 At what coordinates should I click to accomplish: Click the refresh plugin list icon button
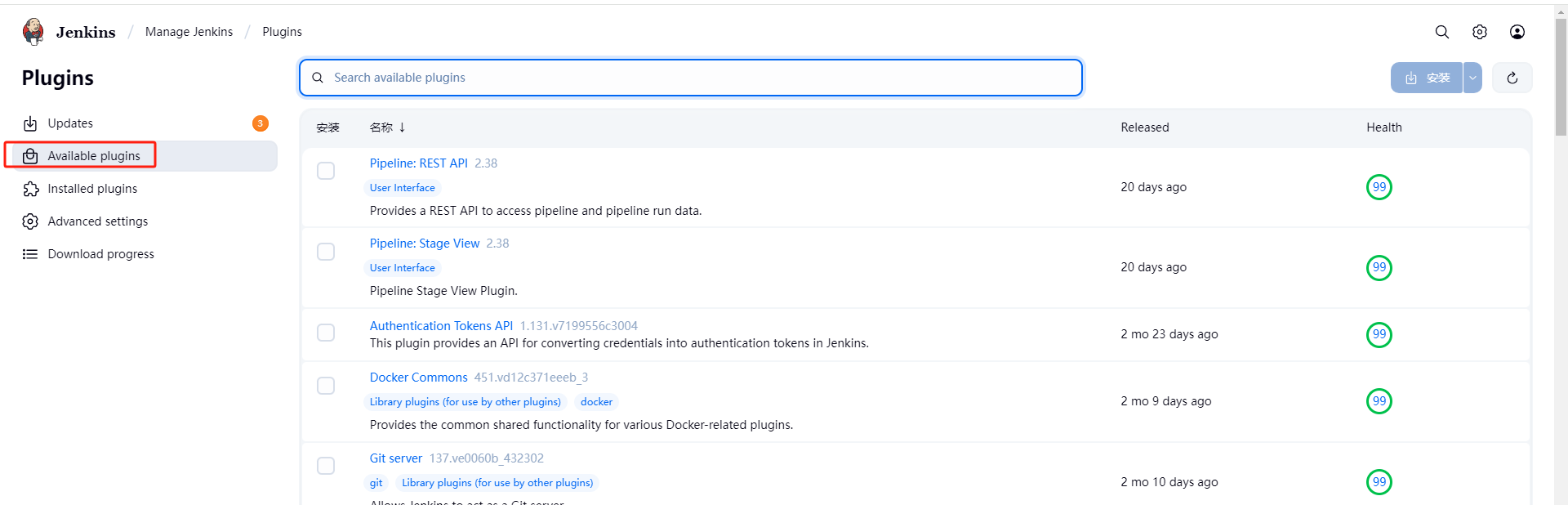click(1512, 78)
